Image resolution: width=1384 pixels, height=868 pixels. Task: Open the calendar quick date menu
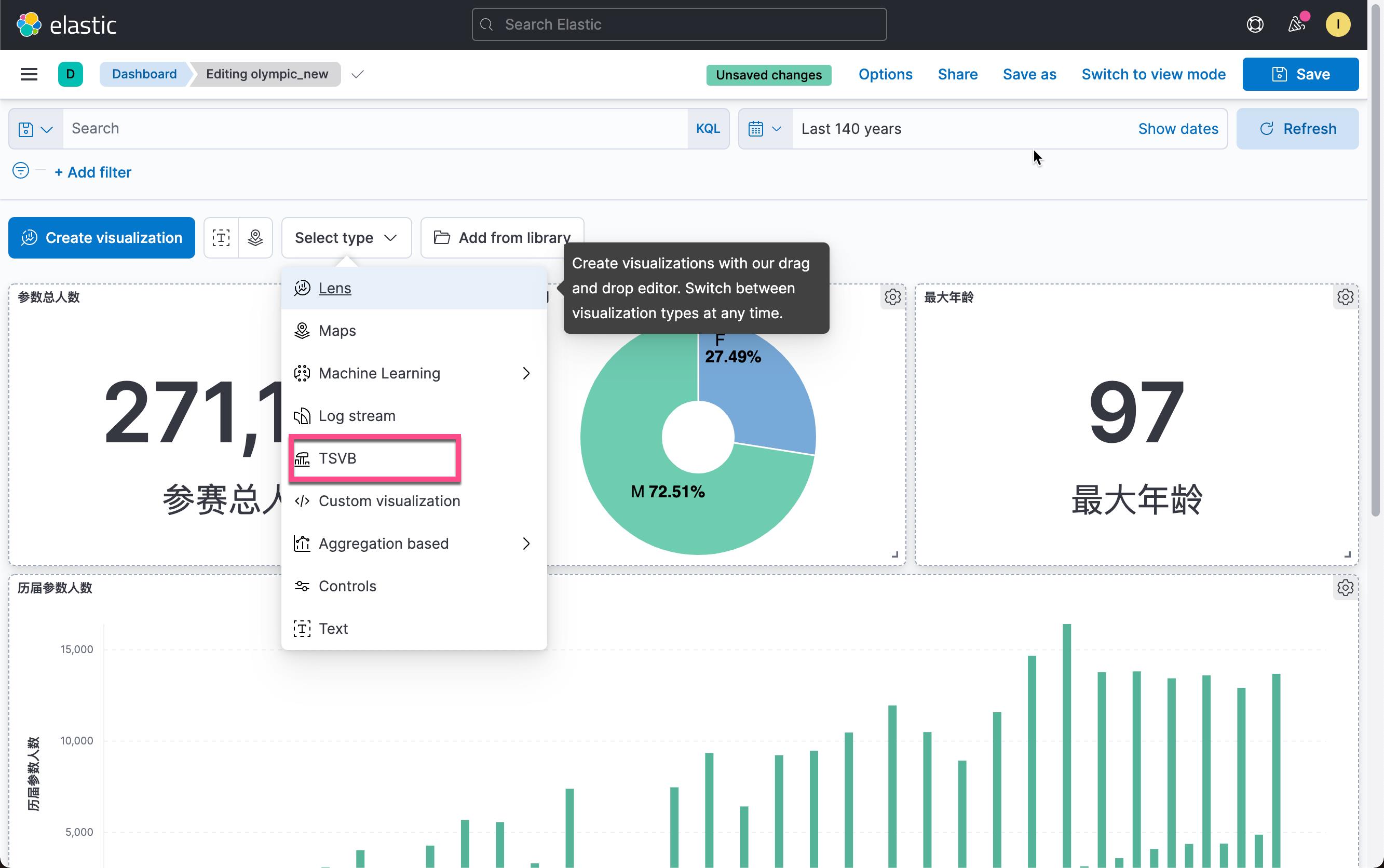pyautogui.click(x=765, y=129)
